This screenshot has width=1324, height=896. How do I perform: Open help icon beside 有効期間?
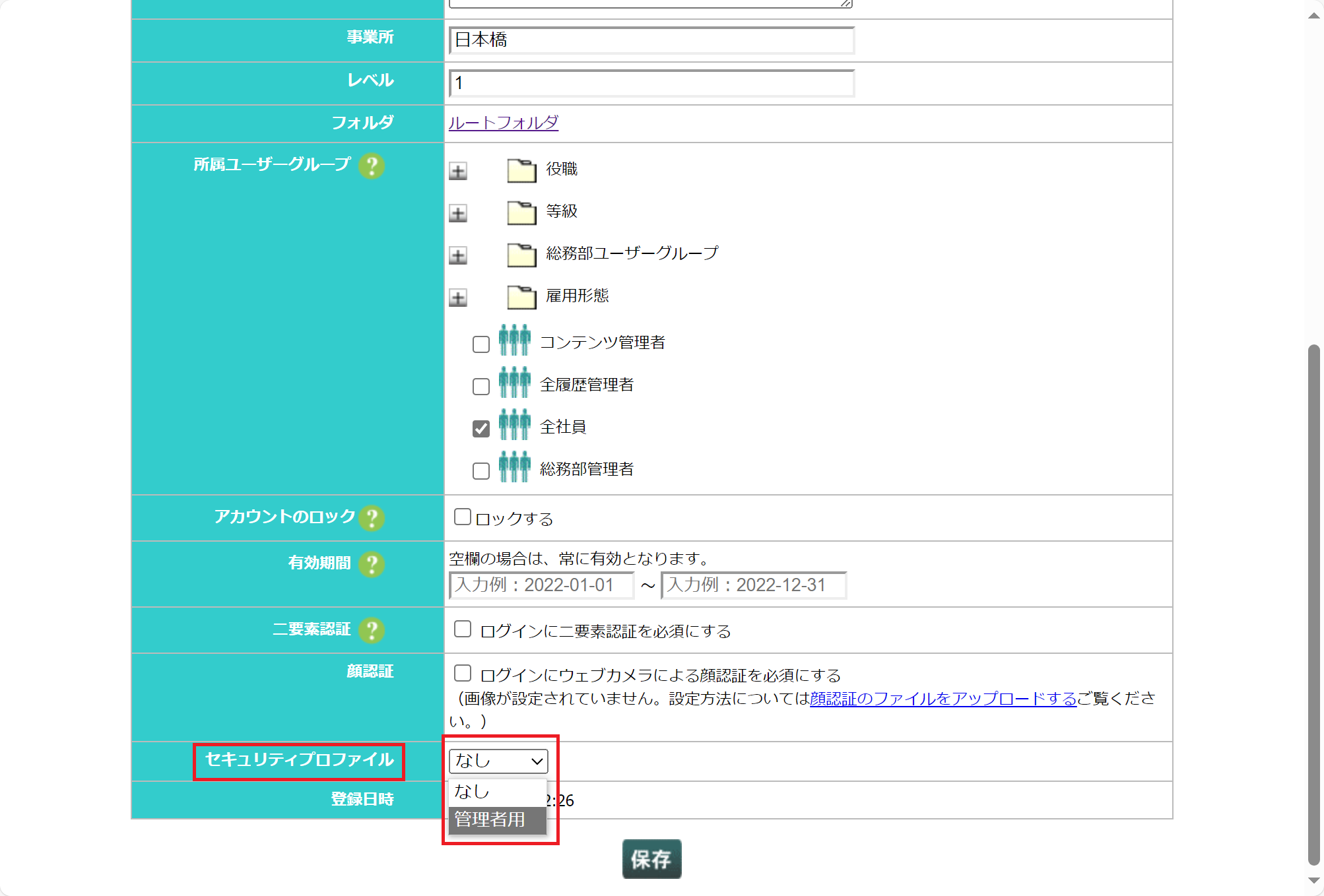pos(372,564)
